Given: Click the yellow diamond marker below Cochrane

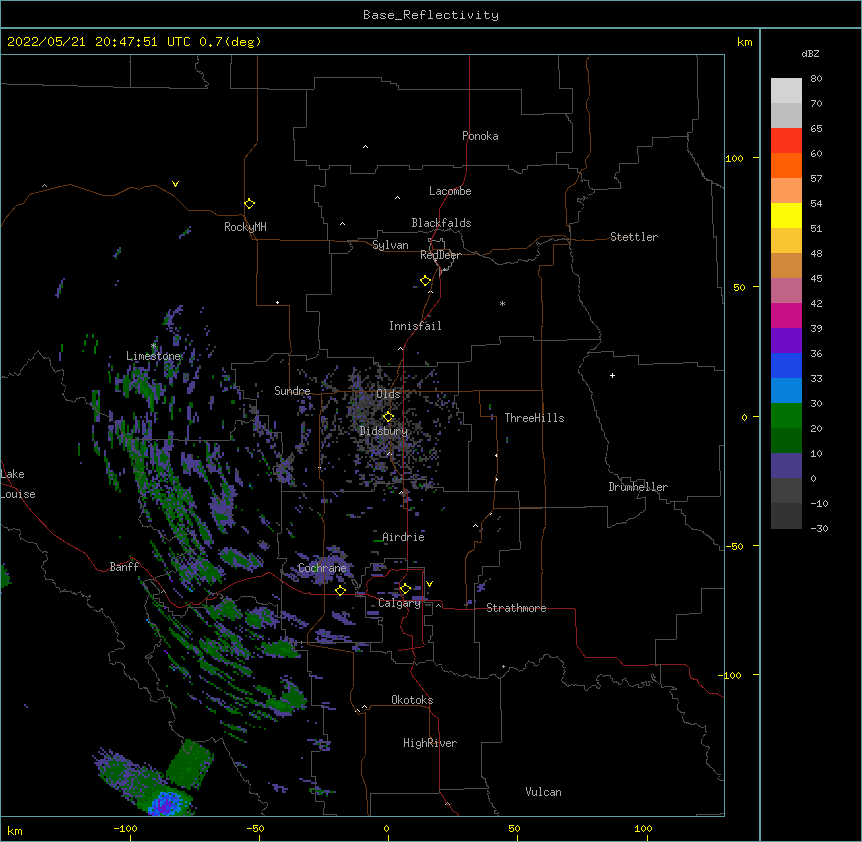Looking at the screenshot, I should pos(341,590).
